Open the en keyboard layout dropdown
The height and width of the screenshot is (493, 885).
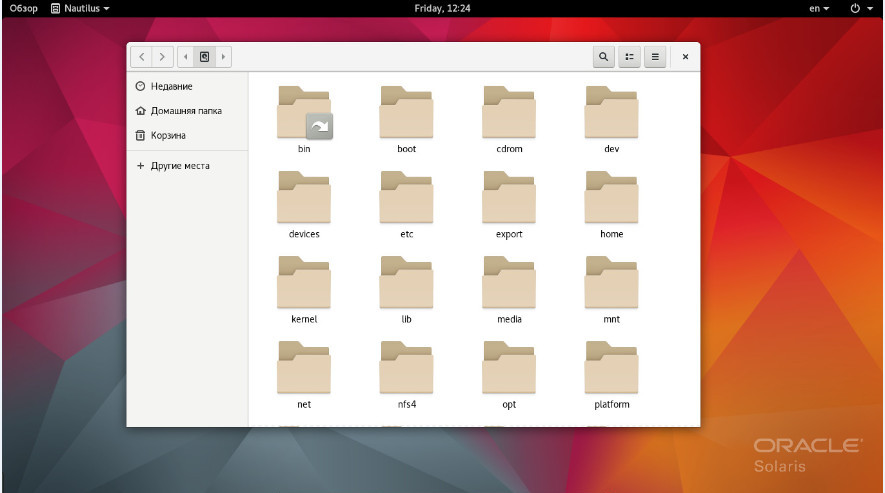819,8
